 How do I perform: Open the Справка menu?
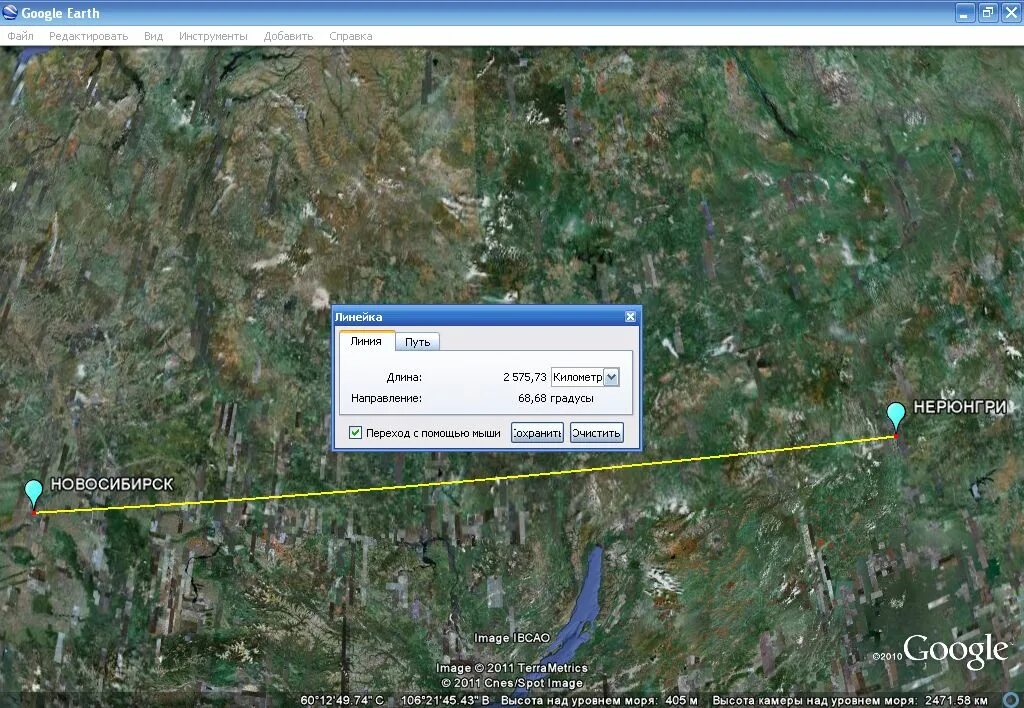point(351,36)
